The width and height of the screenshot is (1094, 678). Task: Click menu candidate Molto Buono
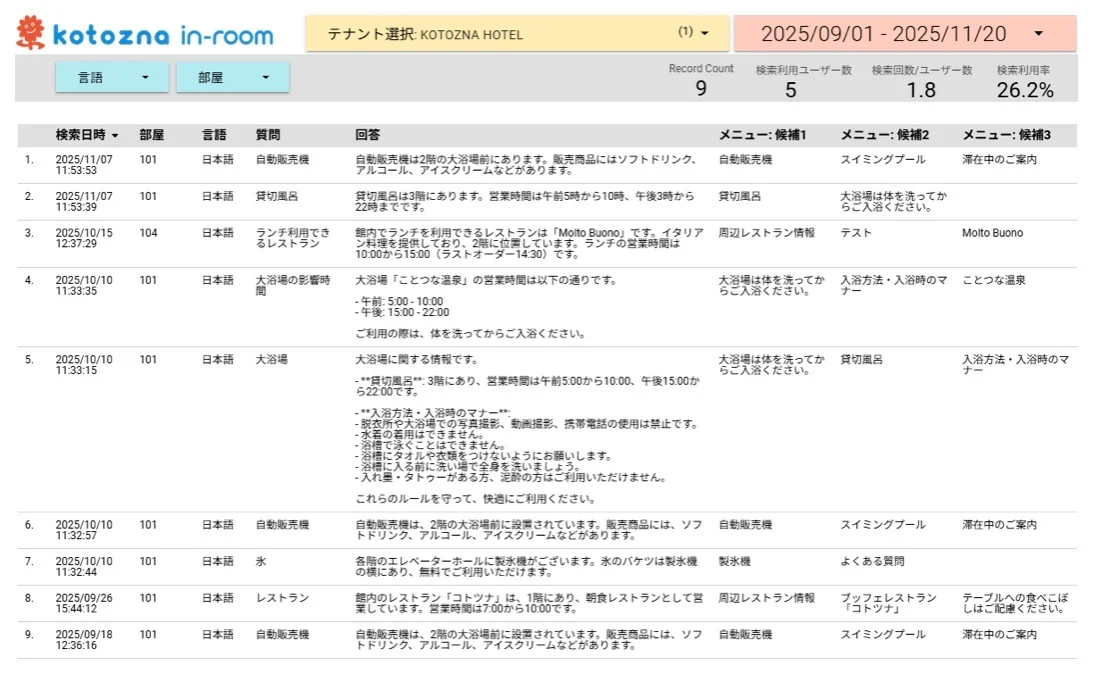(x=992, y=233)
